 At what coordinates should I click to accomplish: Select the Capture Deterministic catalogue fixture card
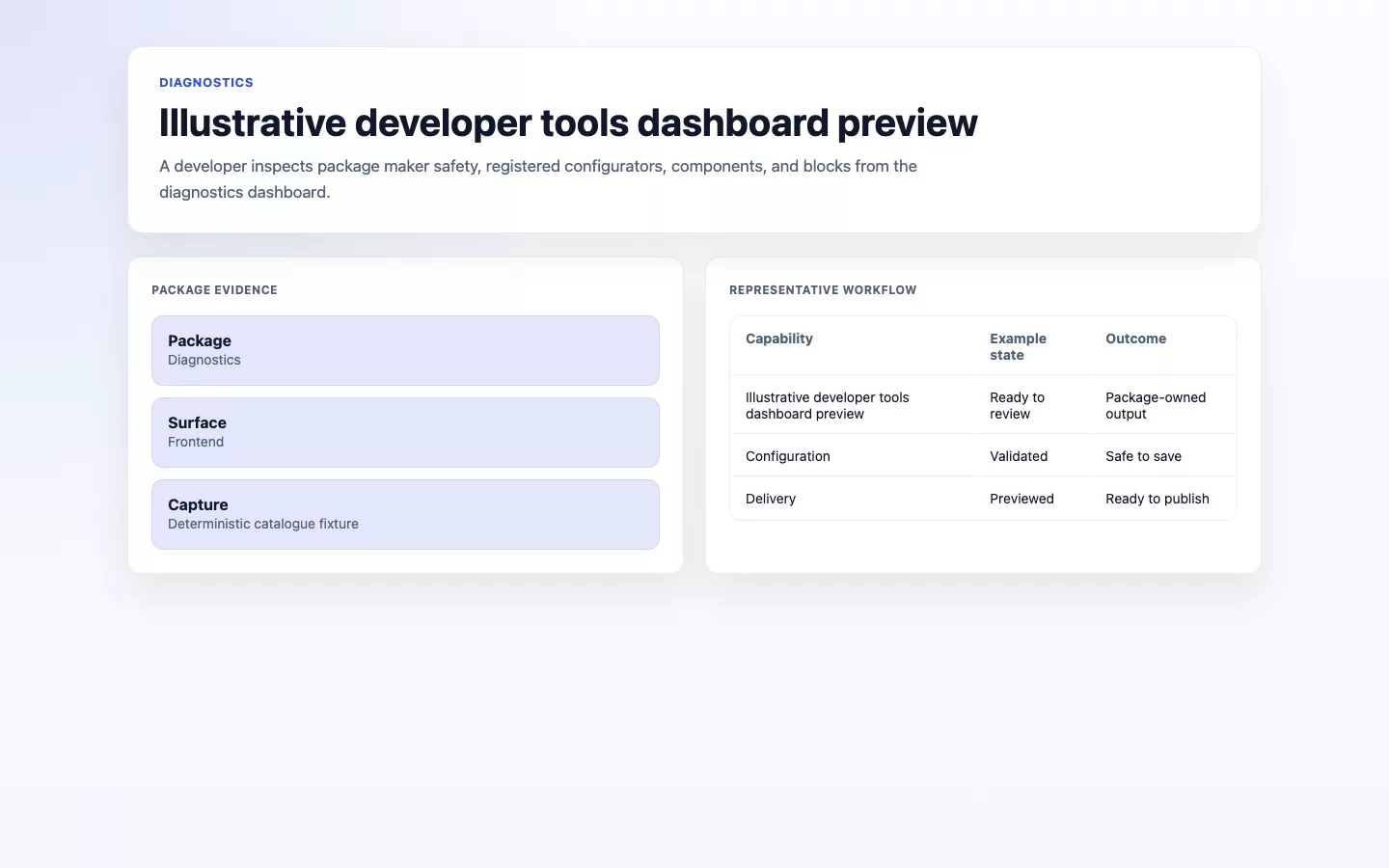coord(405,514)
